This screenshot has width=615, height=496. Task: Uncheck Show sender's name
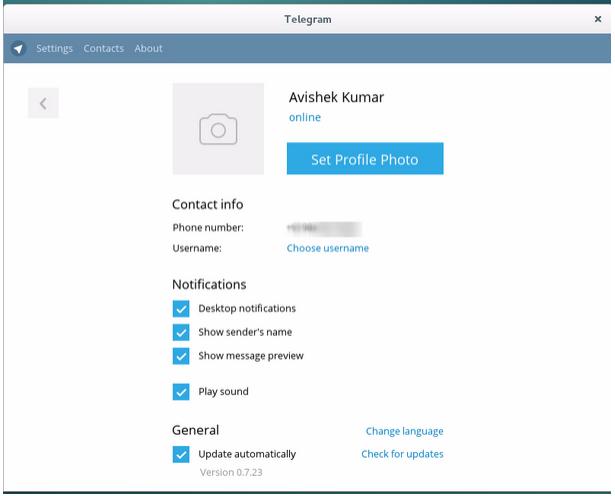coord(181,332)
